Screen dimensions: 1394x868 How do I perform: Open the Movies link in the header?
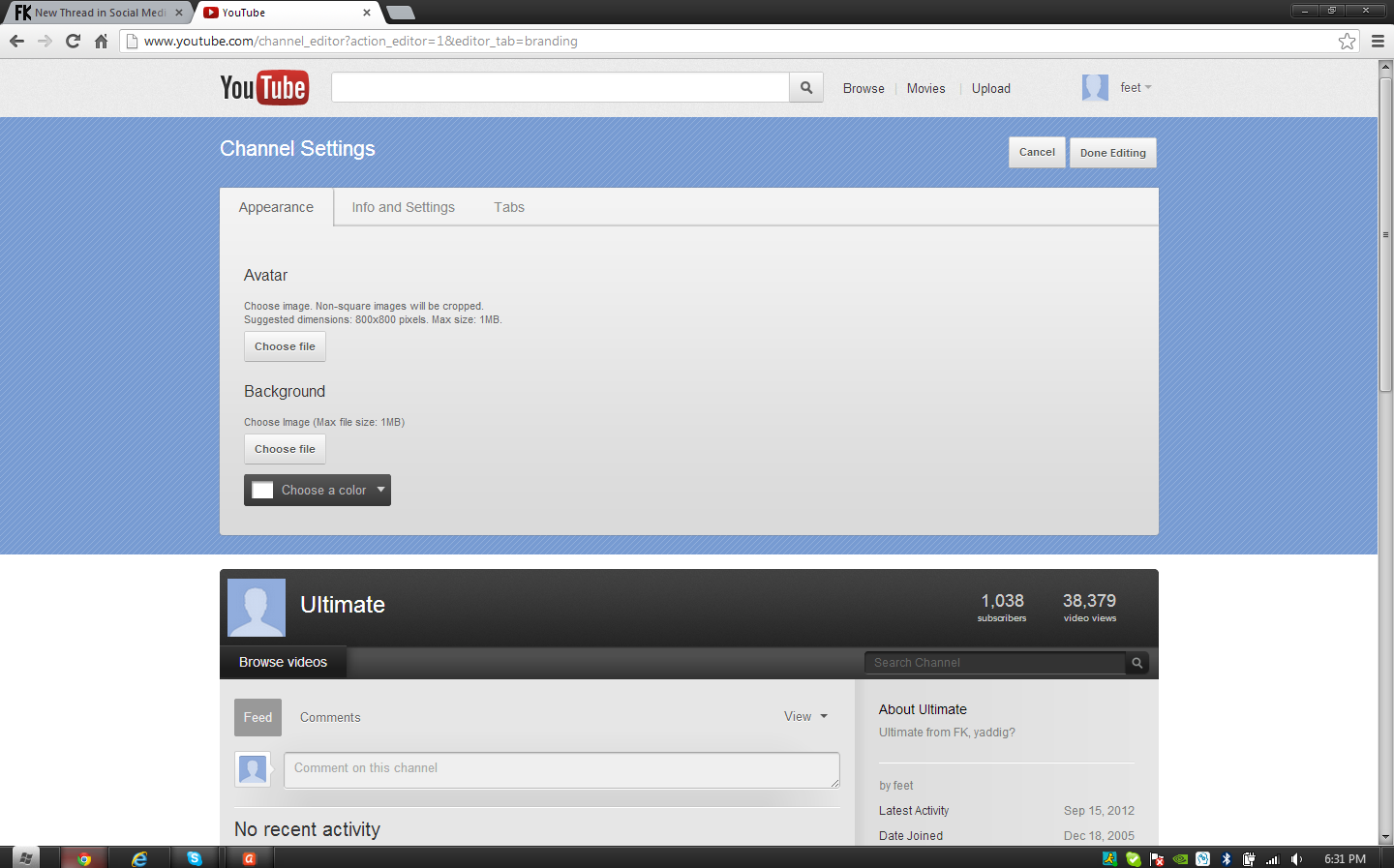pos(926,88)
